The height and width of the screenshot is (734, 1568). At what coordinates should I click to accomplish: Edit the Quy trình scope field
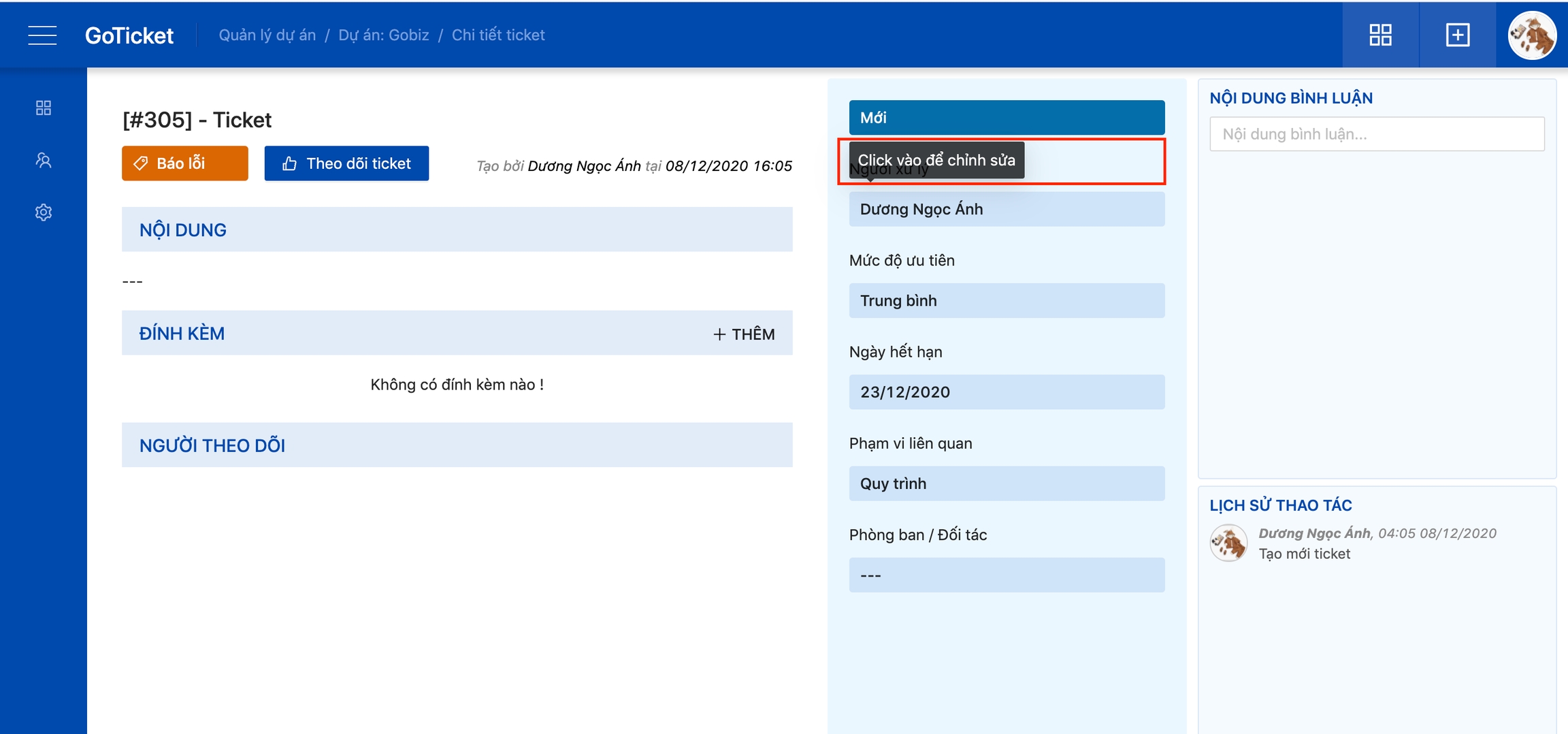click(1006, 483)
